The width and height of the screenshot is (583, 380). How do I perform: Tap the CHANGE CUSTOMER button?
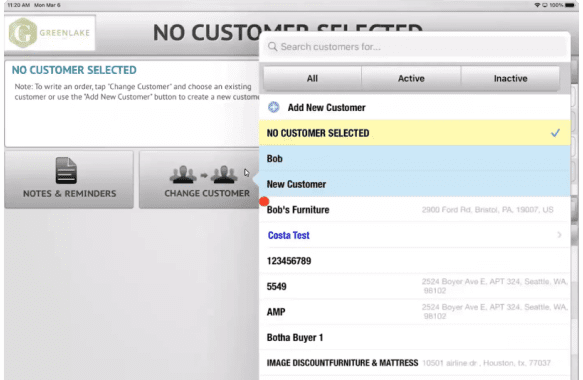pos(199,180)
